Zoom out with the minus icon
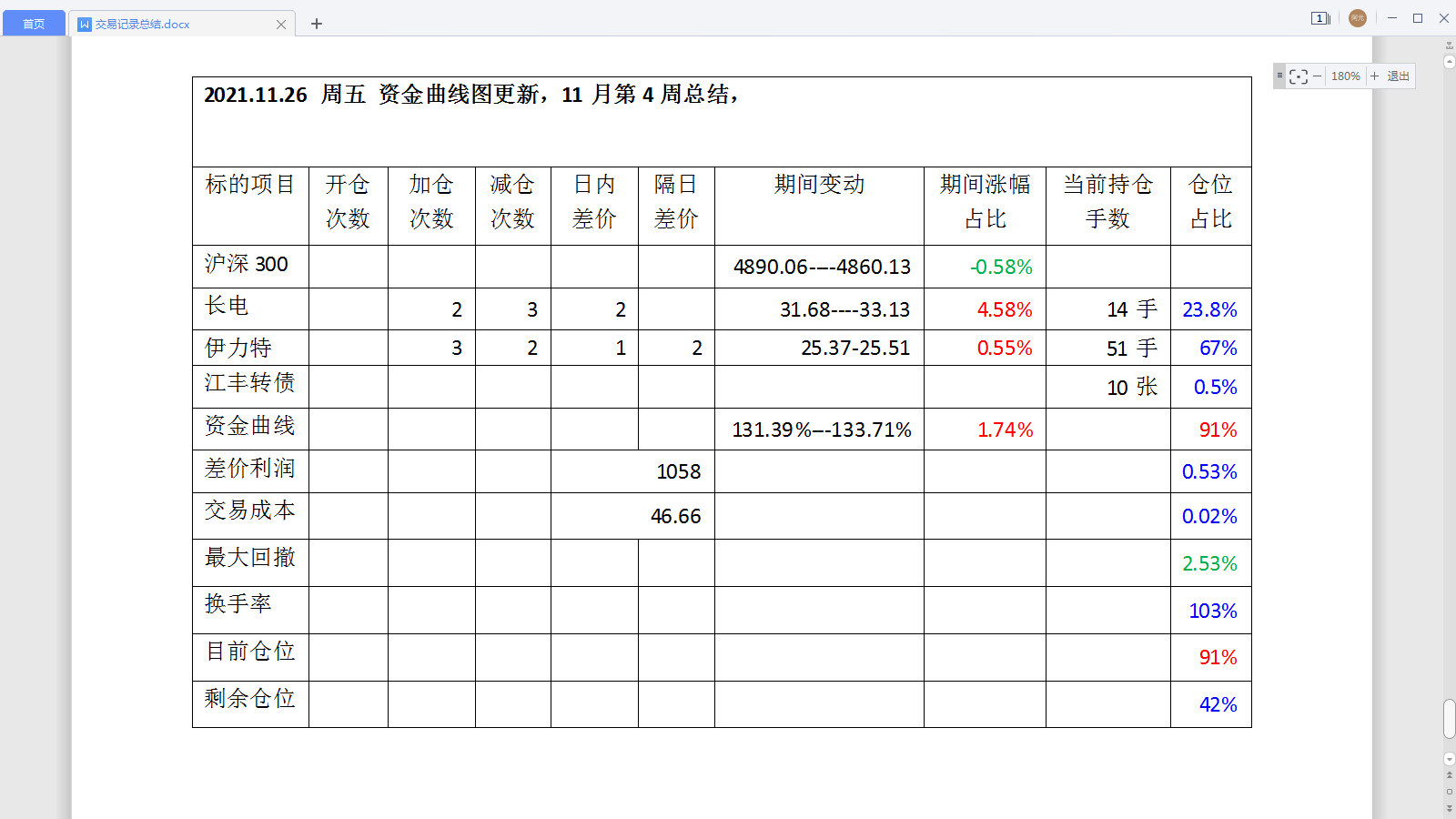Screen dimensions: 1456x819 click(x=1317, y=76)
